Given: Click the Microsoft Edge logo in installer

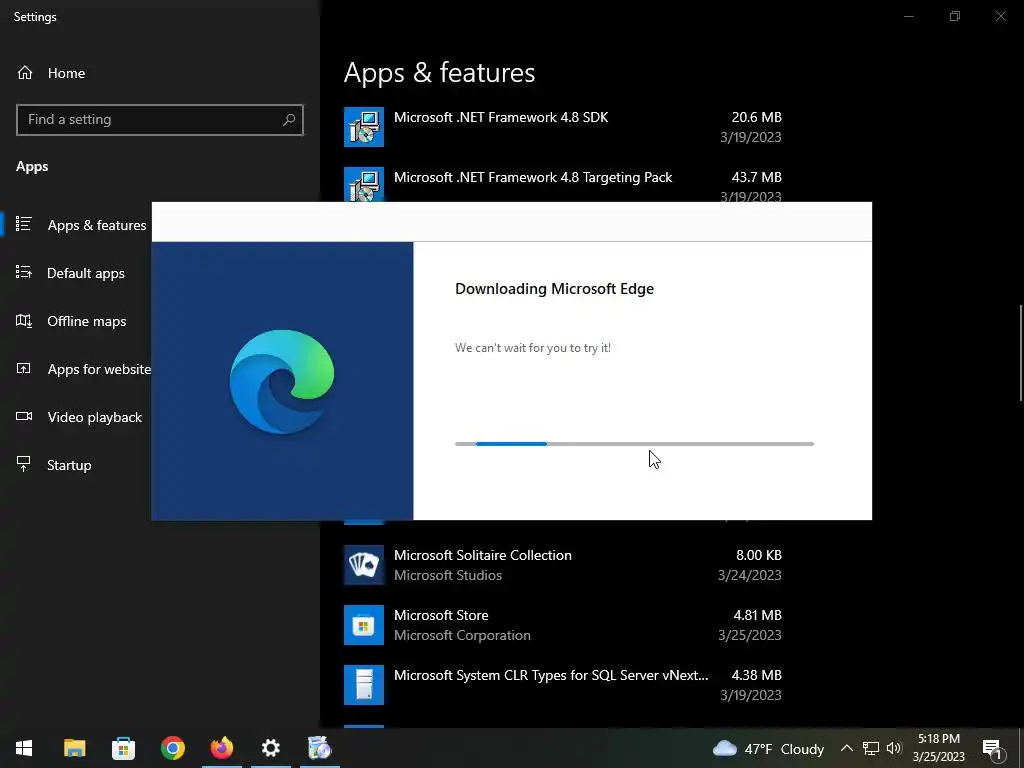Looking at the screenshot, I should [282, 381].
